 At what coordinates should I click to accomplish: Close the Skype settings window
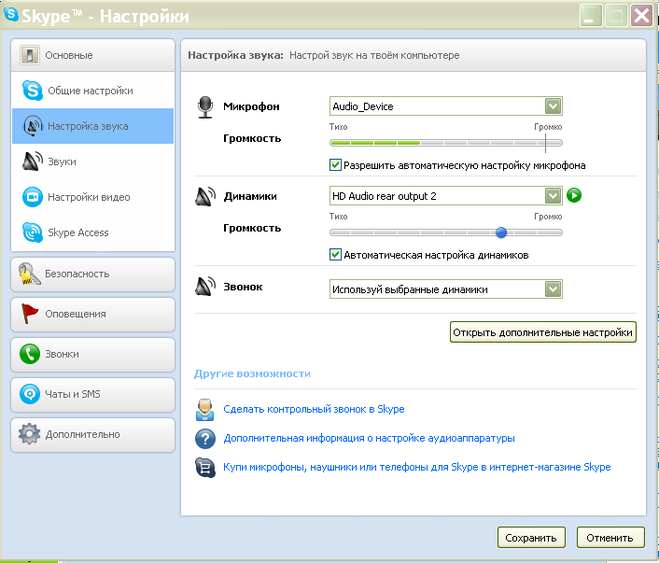coord(642,16)
